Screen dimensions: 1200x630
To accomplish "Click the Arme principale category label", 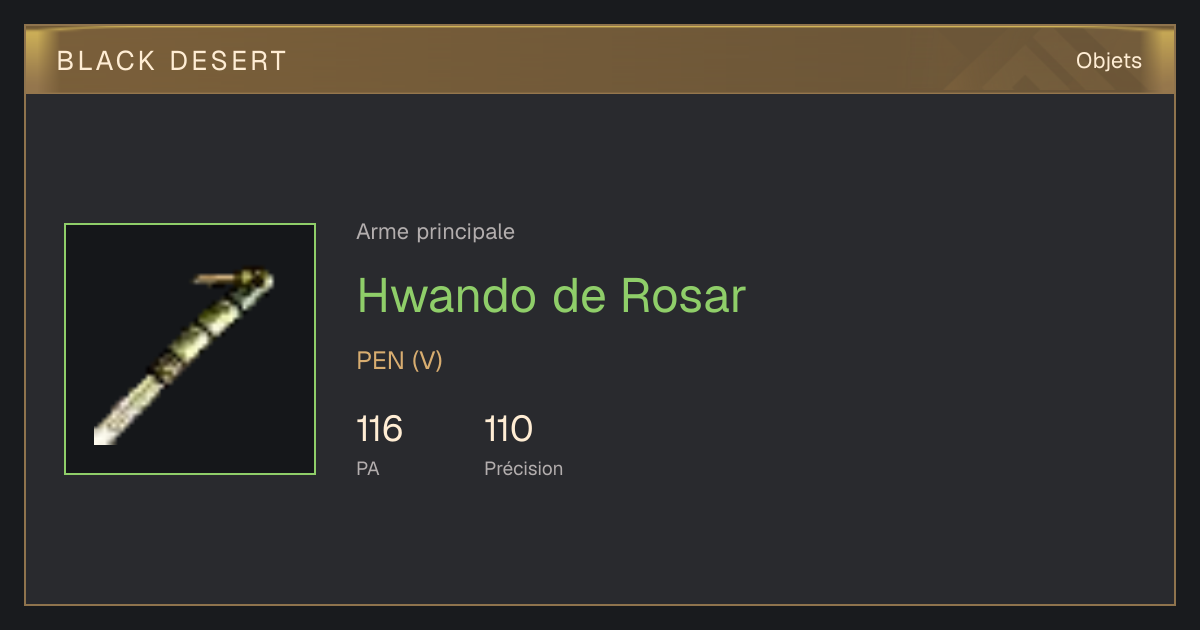I will click(x=435, y=232).
